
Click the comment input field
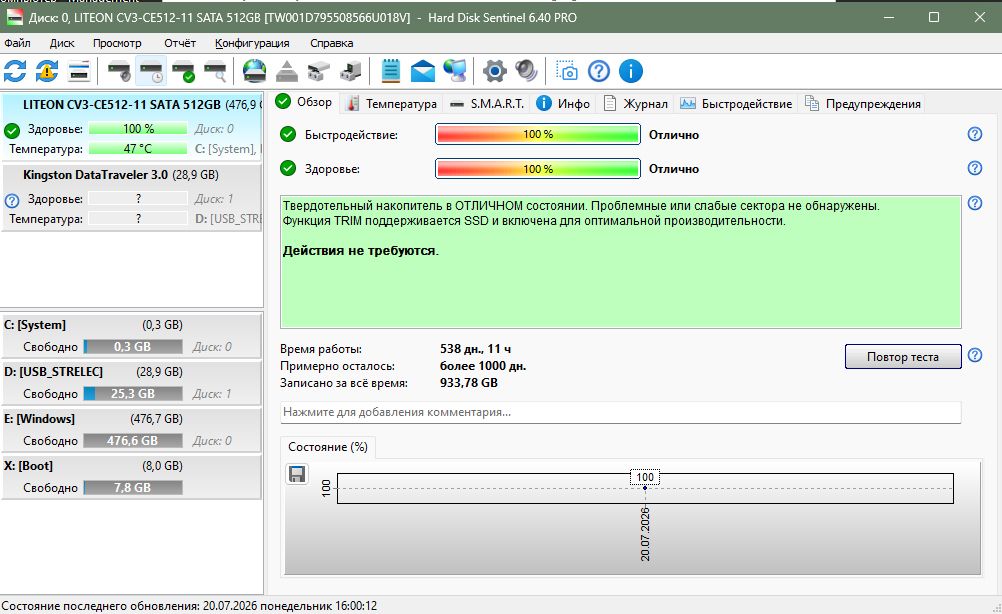pos(620,412)
